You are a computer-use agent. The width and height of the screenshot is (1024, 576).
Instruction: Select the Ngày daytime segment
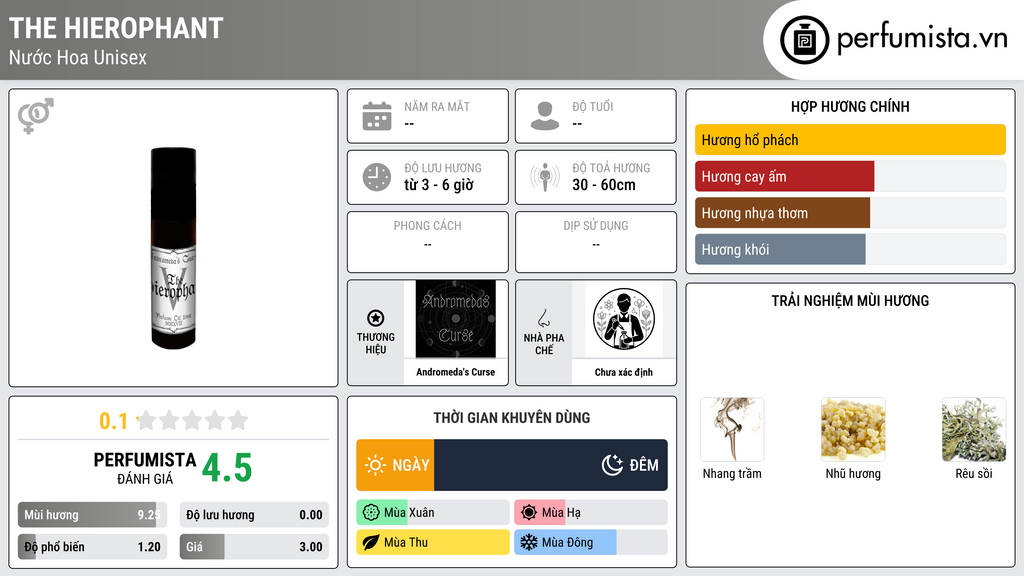395,465
